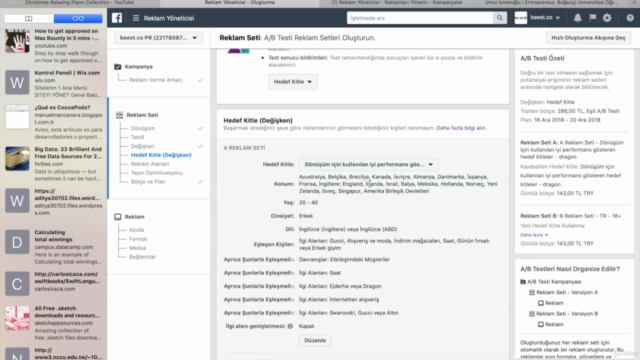Click the Reklam Seti sidebar heading

(142, 115)
